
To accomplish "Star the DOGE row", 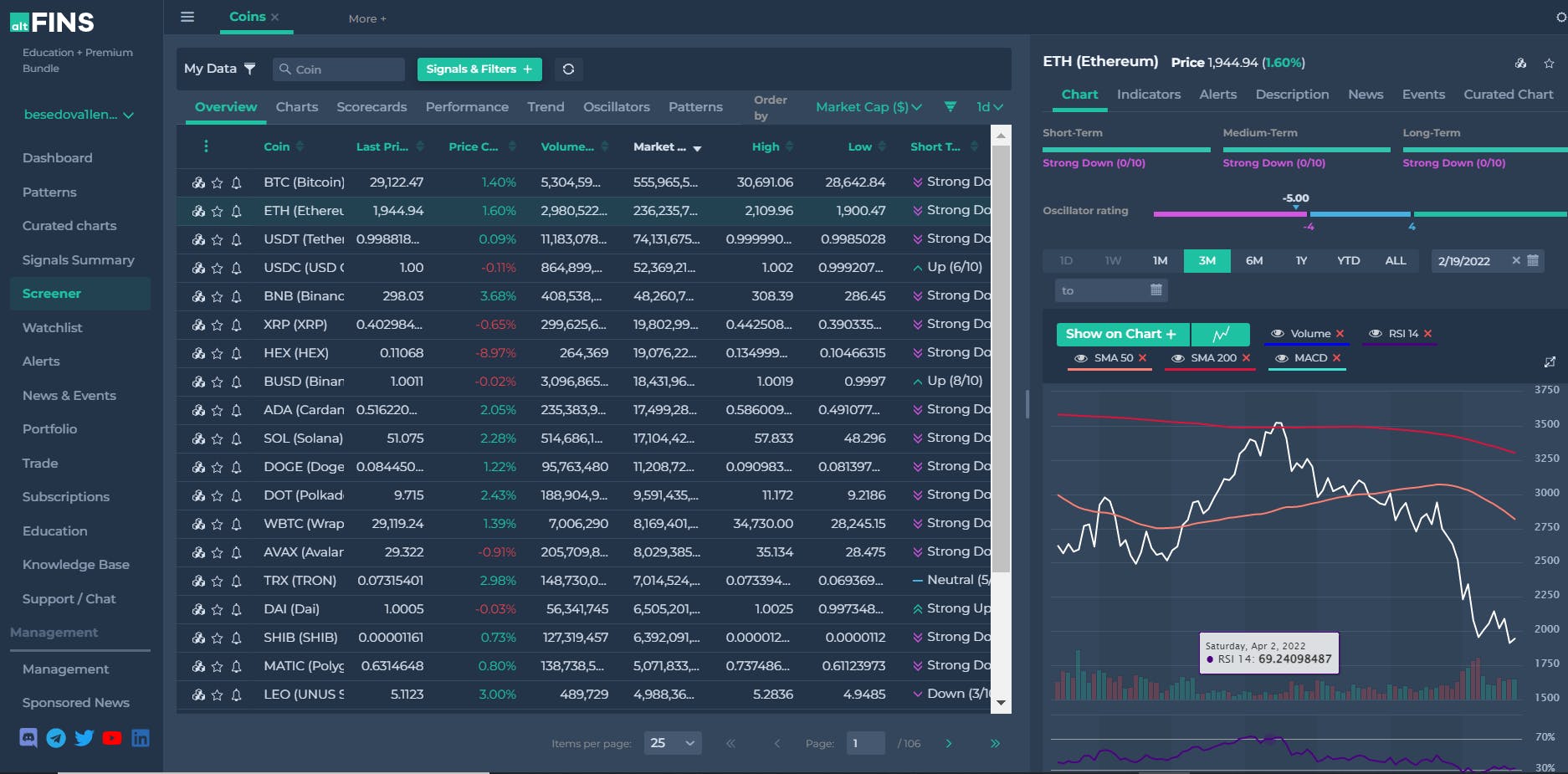I will pos(218,467).
